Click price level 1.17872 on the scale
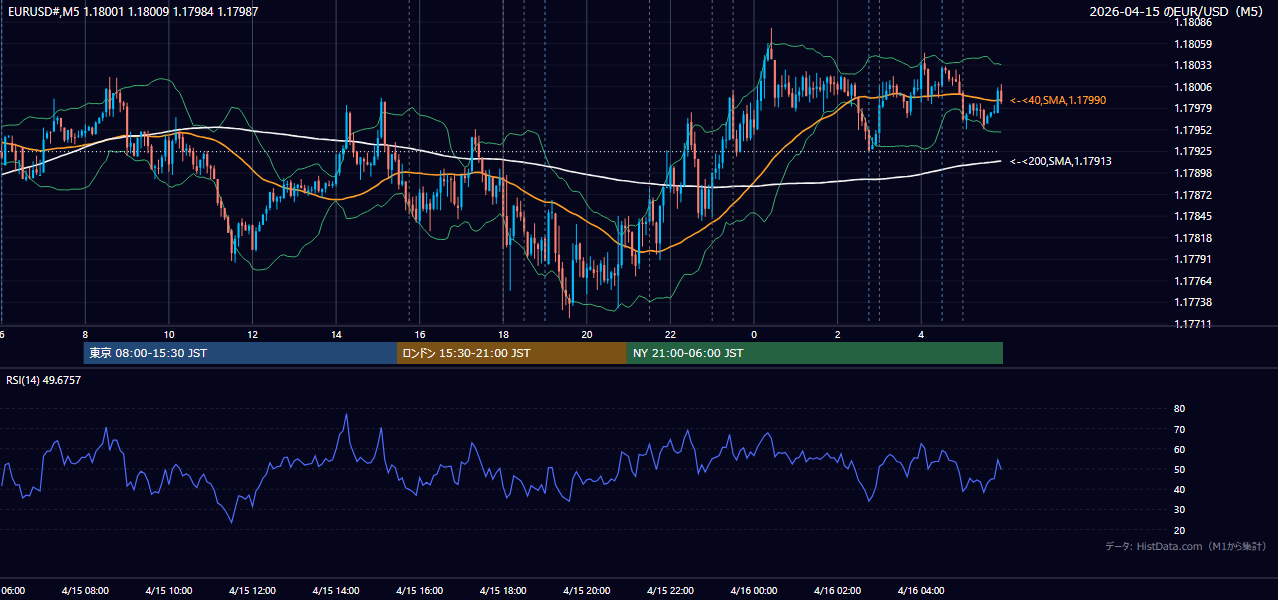 point(1193,195)
